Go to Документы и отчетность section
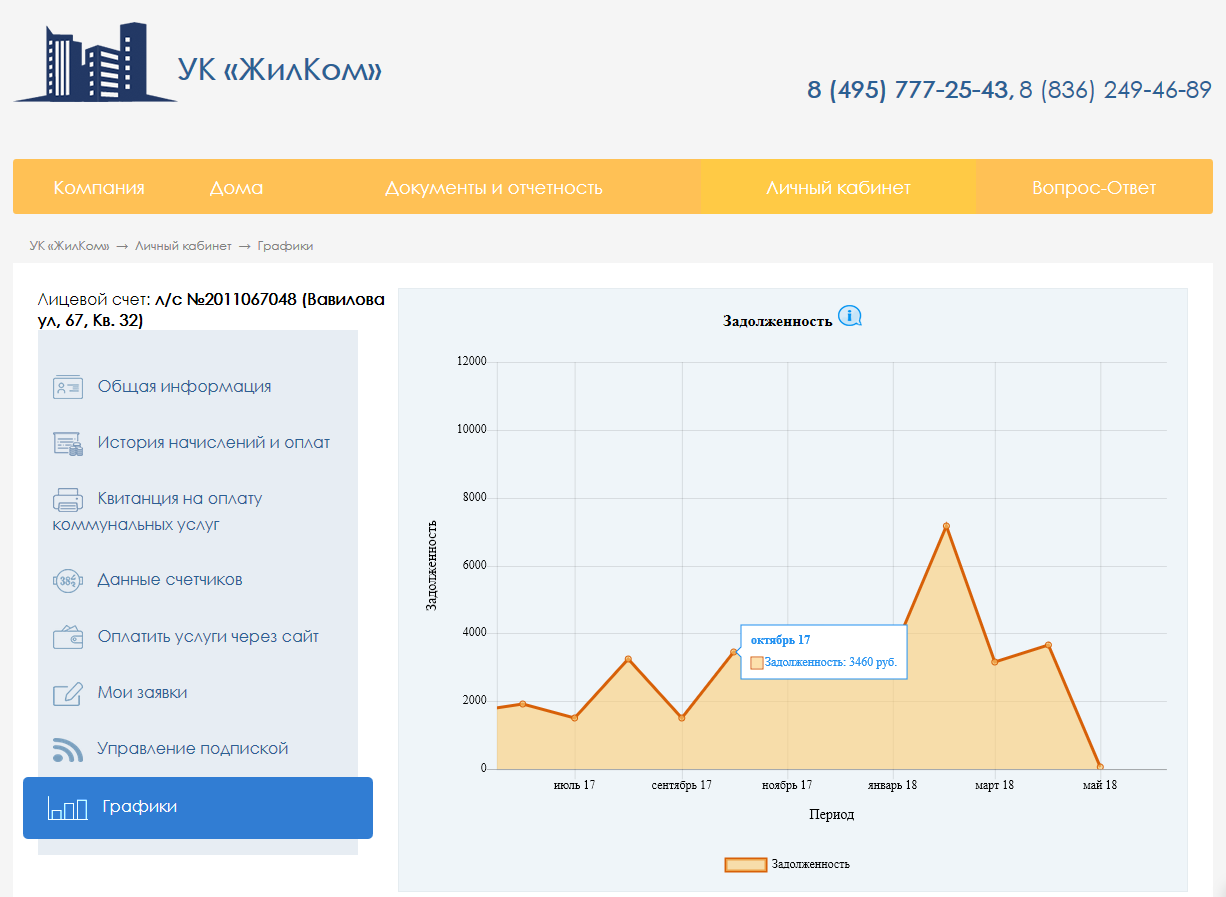 pos(494,188)
